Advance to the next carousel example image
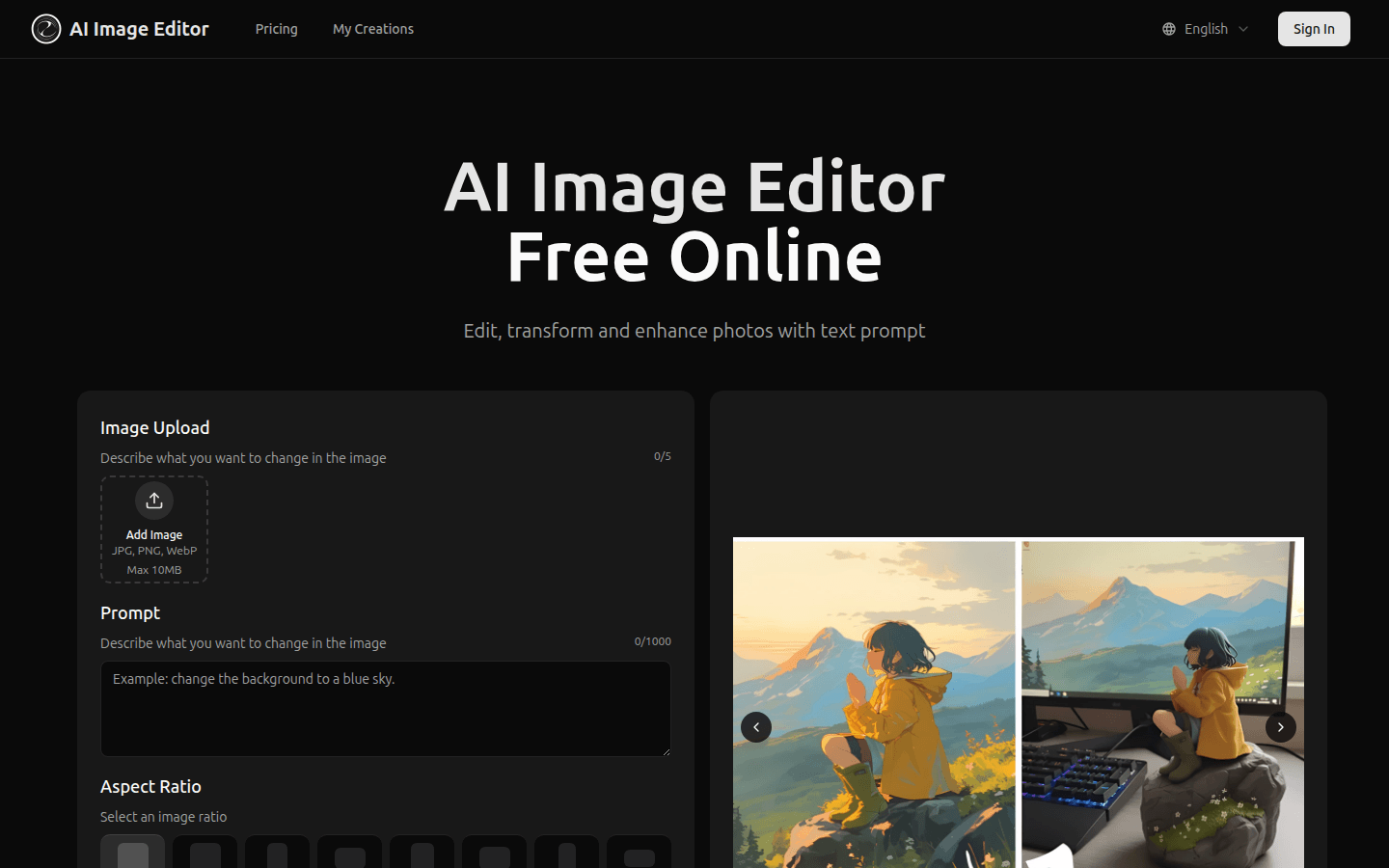1389x868 pixels. (x=1280, y=727)
